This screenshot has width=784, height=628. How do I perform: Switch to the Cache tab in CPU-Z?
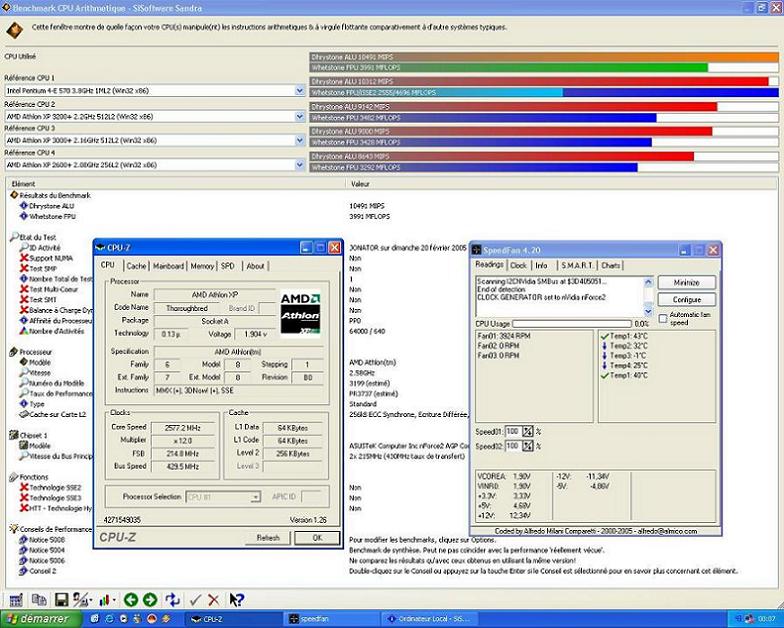(136, 266)
